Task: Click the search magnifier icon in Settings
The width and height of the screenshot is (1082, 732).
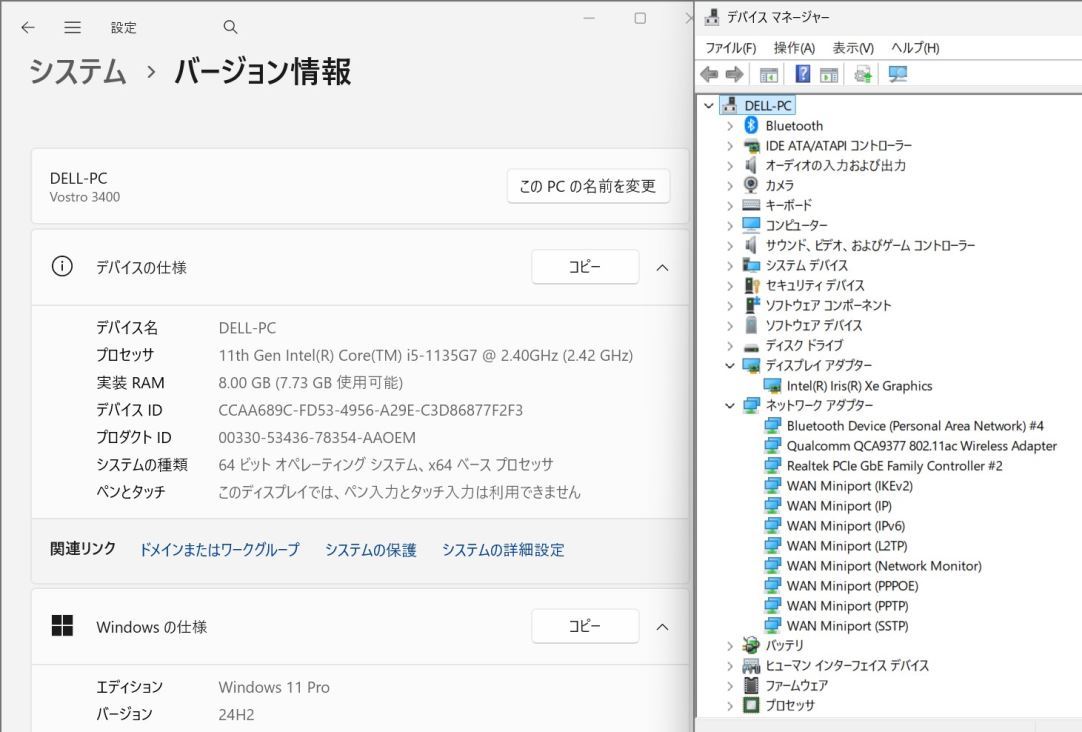Action: click(230, 27)
